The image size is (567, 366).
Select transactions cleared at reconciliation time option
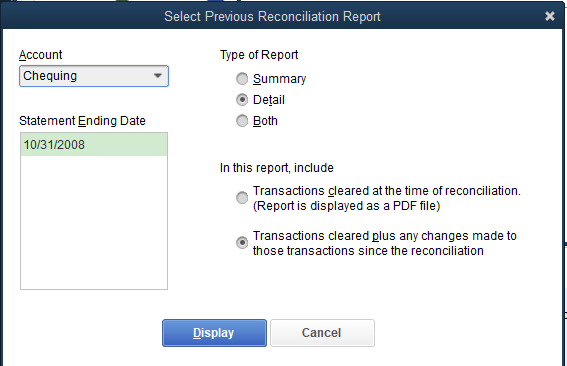pos(242,198)
